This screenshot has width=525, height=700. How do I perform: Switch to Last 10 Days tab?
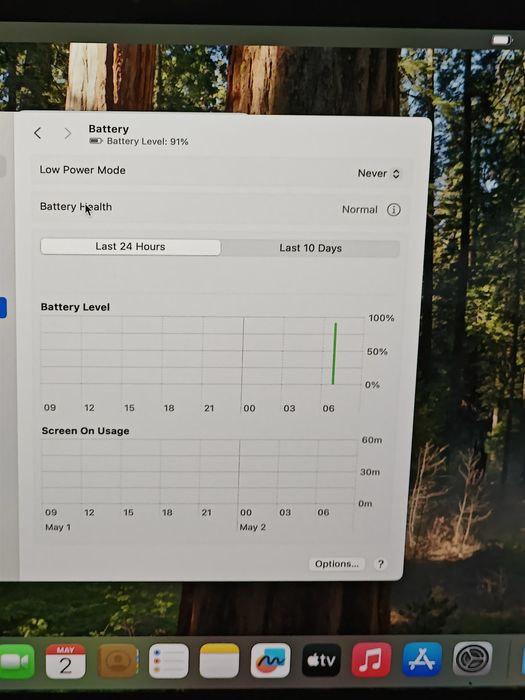click(310, 248)
